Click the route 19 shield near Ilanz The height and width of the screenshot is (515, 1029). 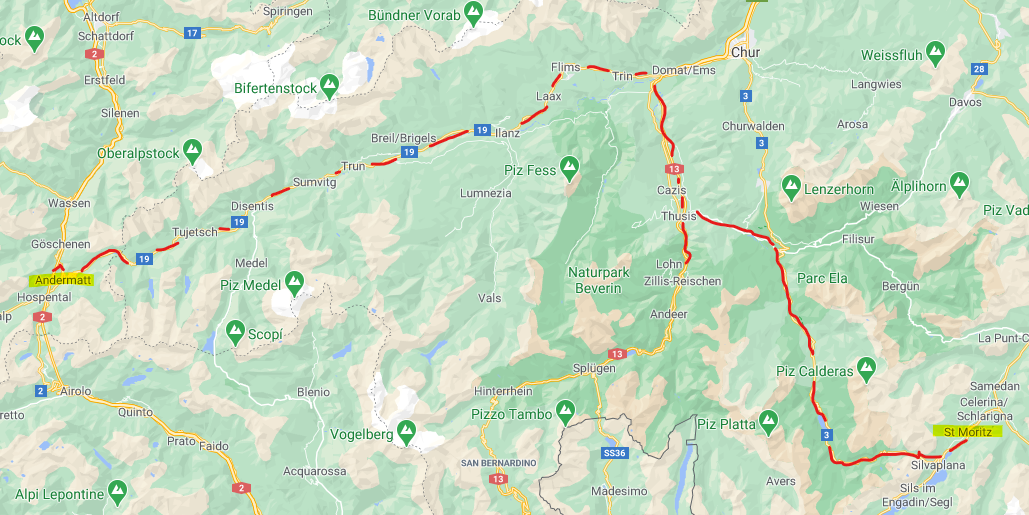(482, 131)
